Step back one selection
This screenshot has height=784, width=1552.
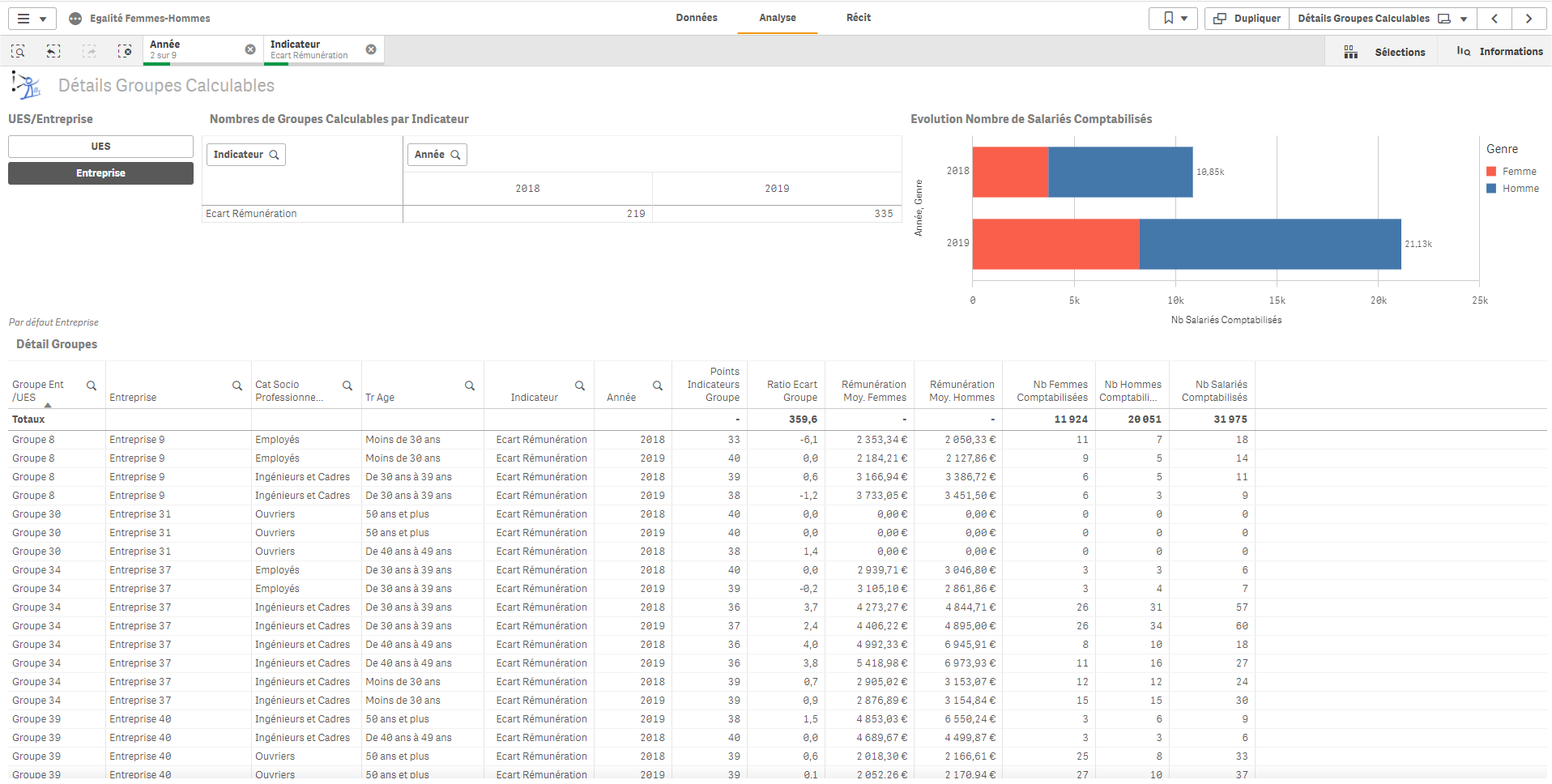coord(53,51)
